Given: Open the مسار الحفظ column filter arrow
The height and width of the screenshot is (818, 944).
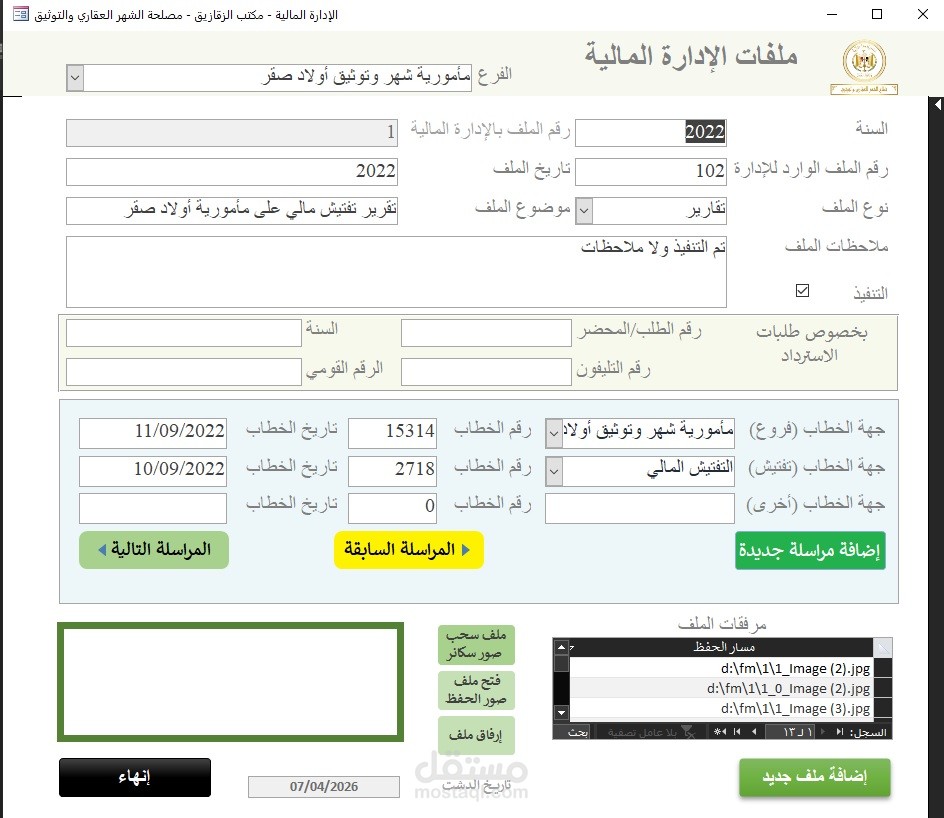Looking at the screenshot, I should point(571,648).
